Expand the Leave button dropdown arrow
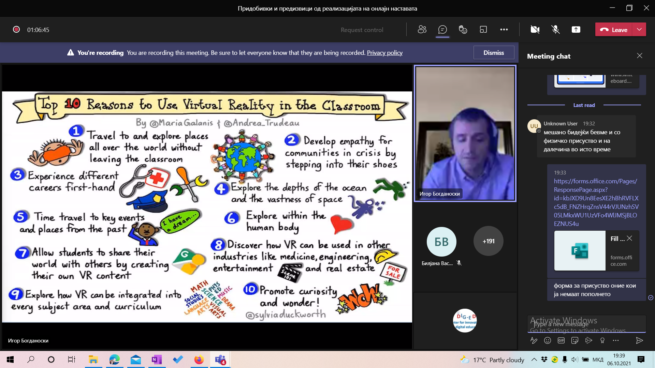The image size is (655, 368). point(639,30)
